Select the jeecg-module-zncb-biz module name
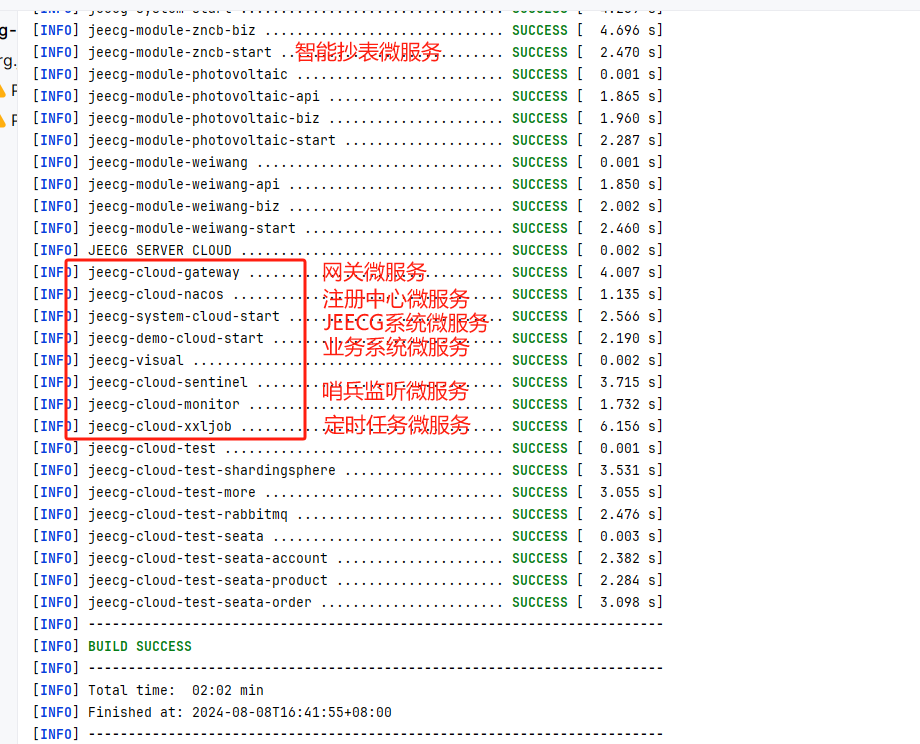 (171, 31)
